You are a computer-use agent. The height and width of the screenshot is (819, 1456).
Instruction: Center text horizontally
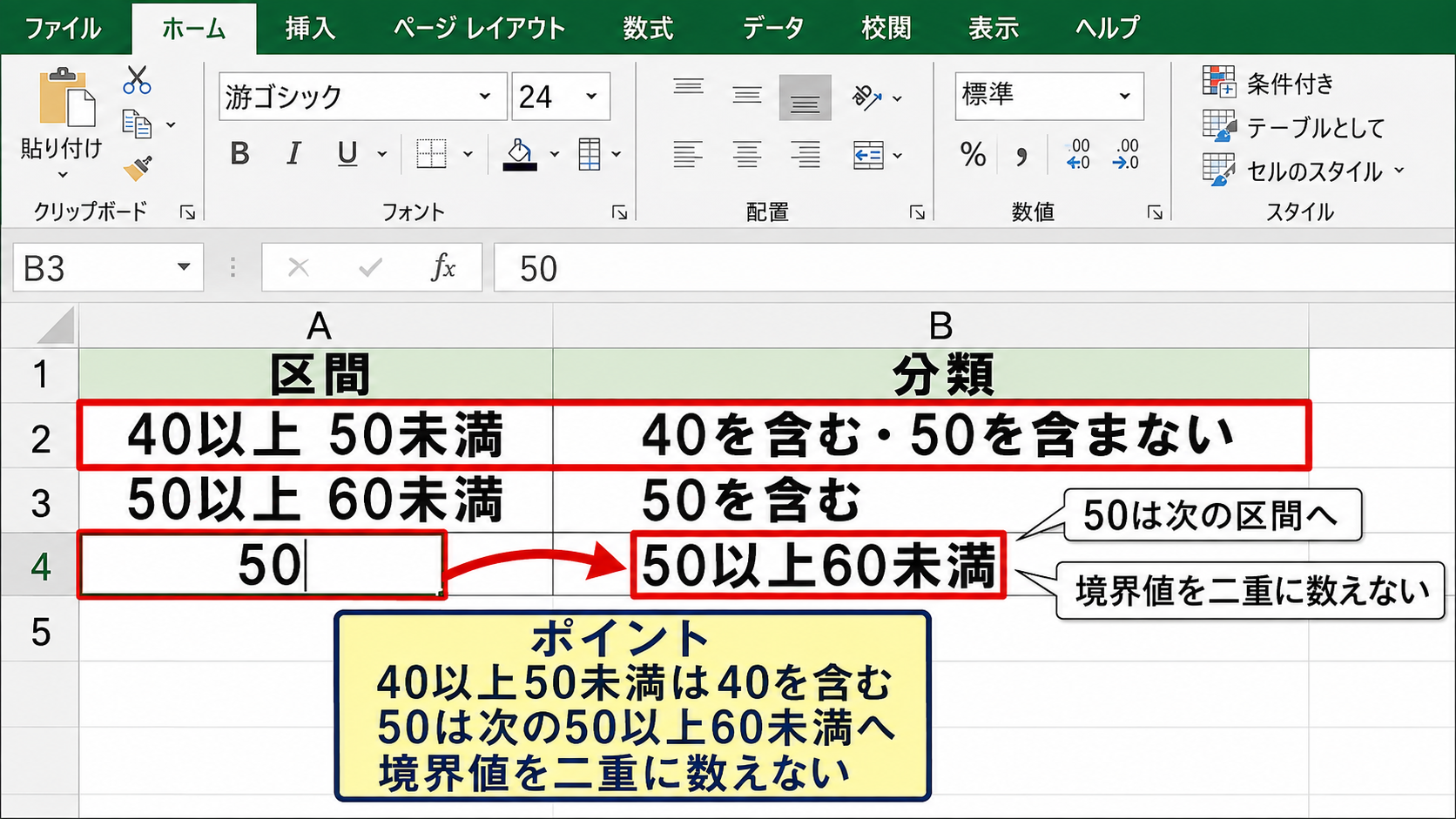click(747, 155)
